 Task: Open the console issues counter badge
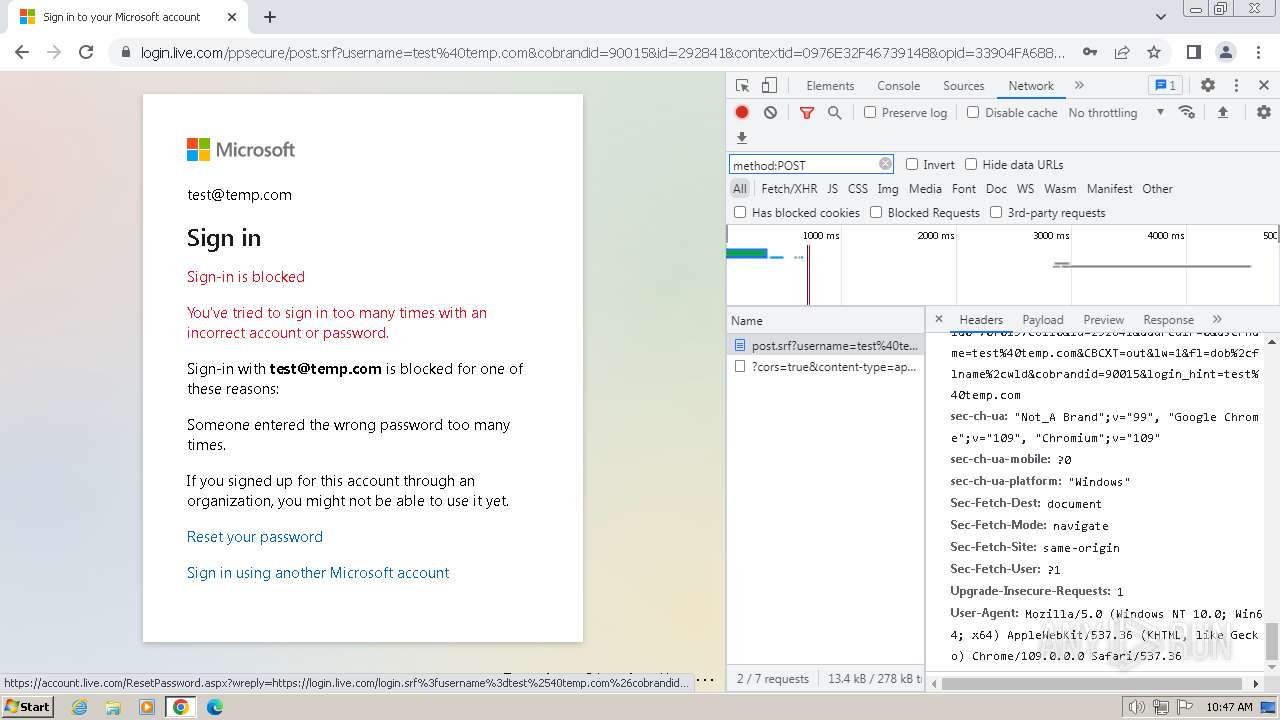[x=1165, y=85]
